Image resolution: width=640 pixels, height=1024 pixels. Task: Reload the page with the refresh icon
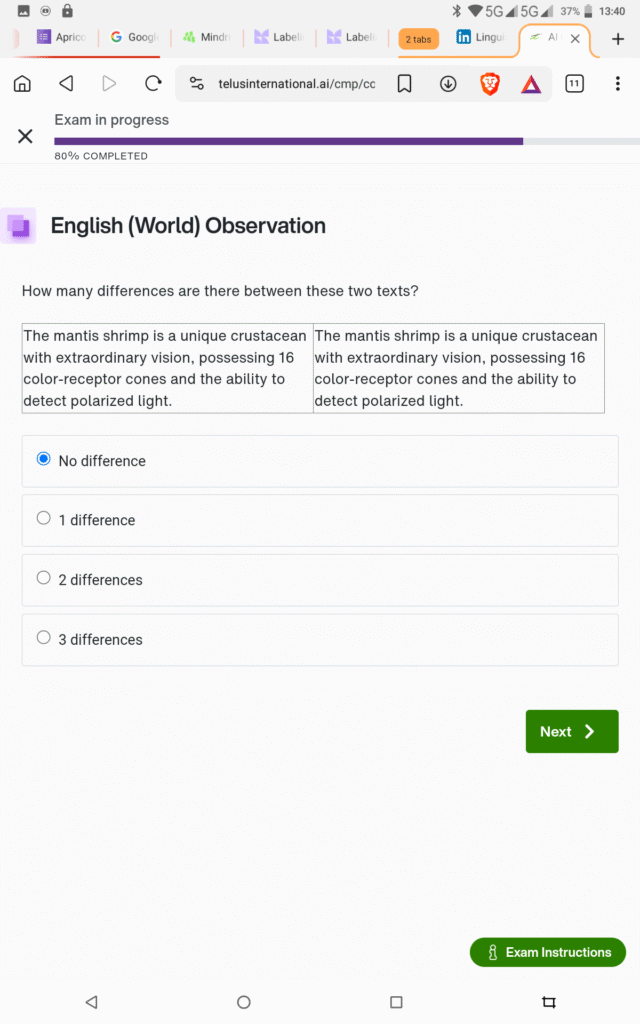153,84
